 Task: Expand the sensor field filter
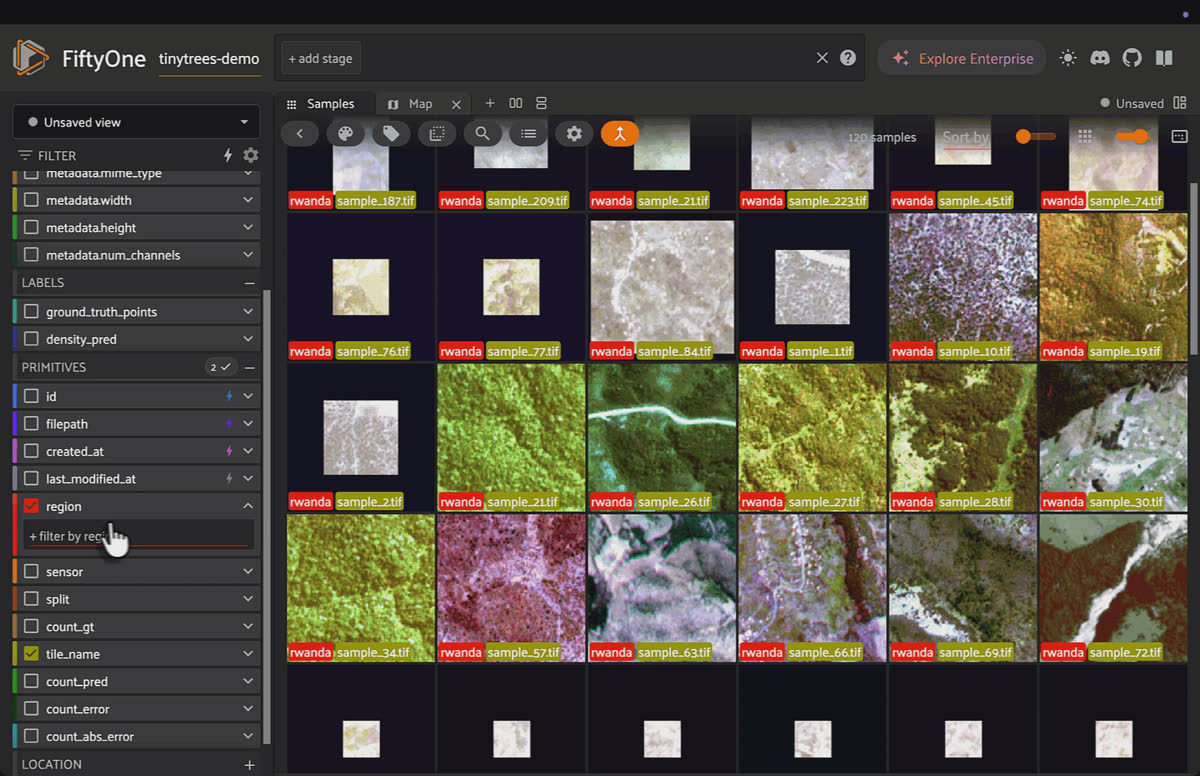tap(248, 572)
